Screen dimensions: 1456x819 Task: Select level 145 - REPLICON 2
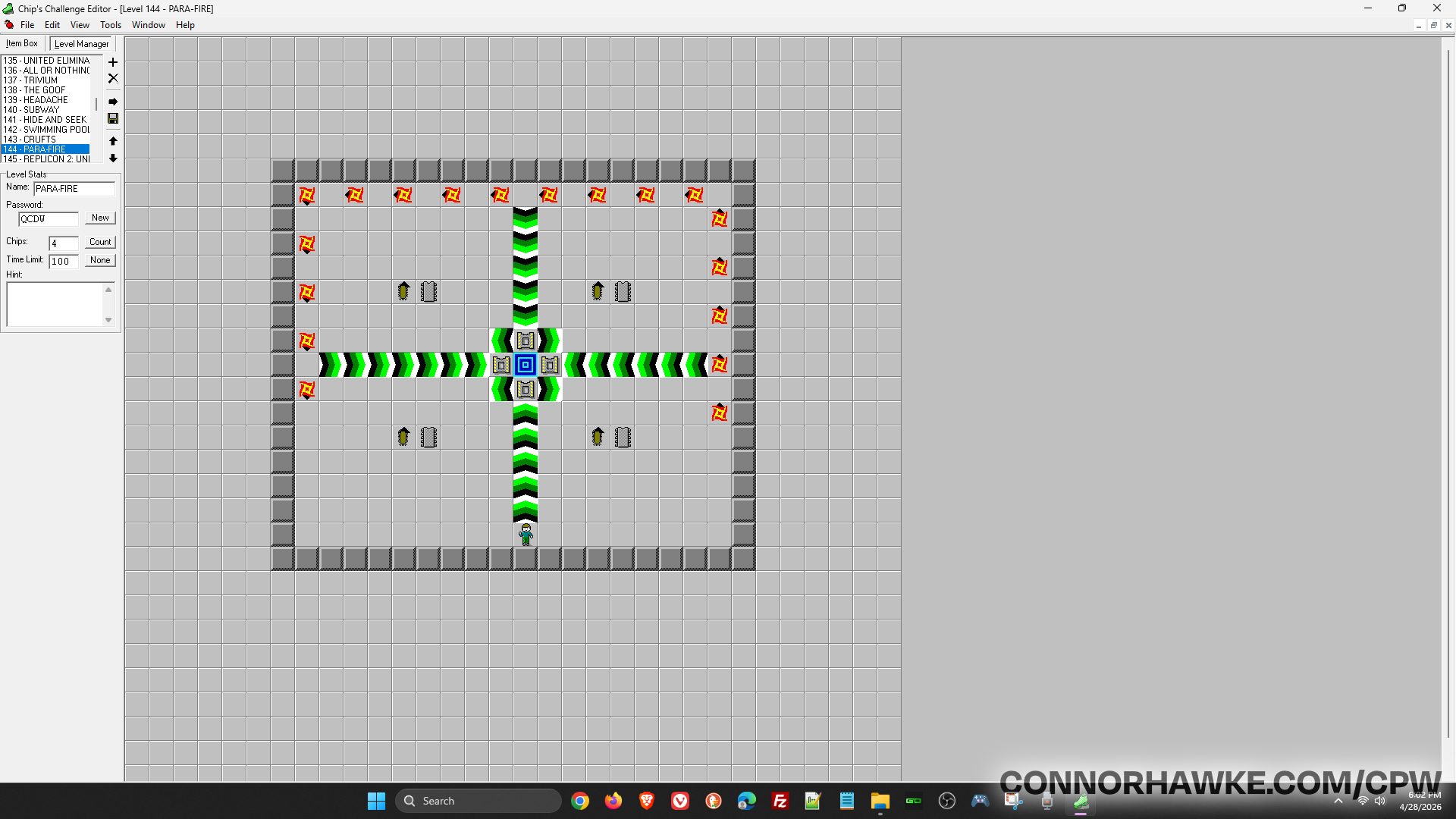click(x=46, y=159)
